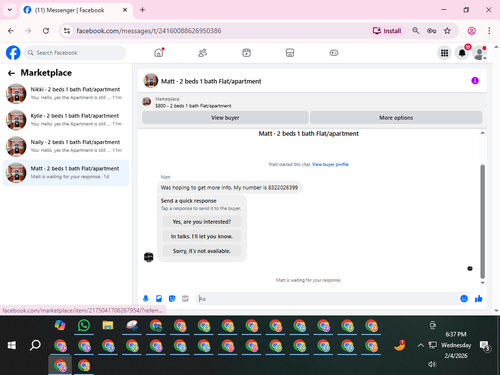Click the taskbar clock and date

coord(456,345)
